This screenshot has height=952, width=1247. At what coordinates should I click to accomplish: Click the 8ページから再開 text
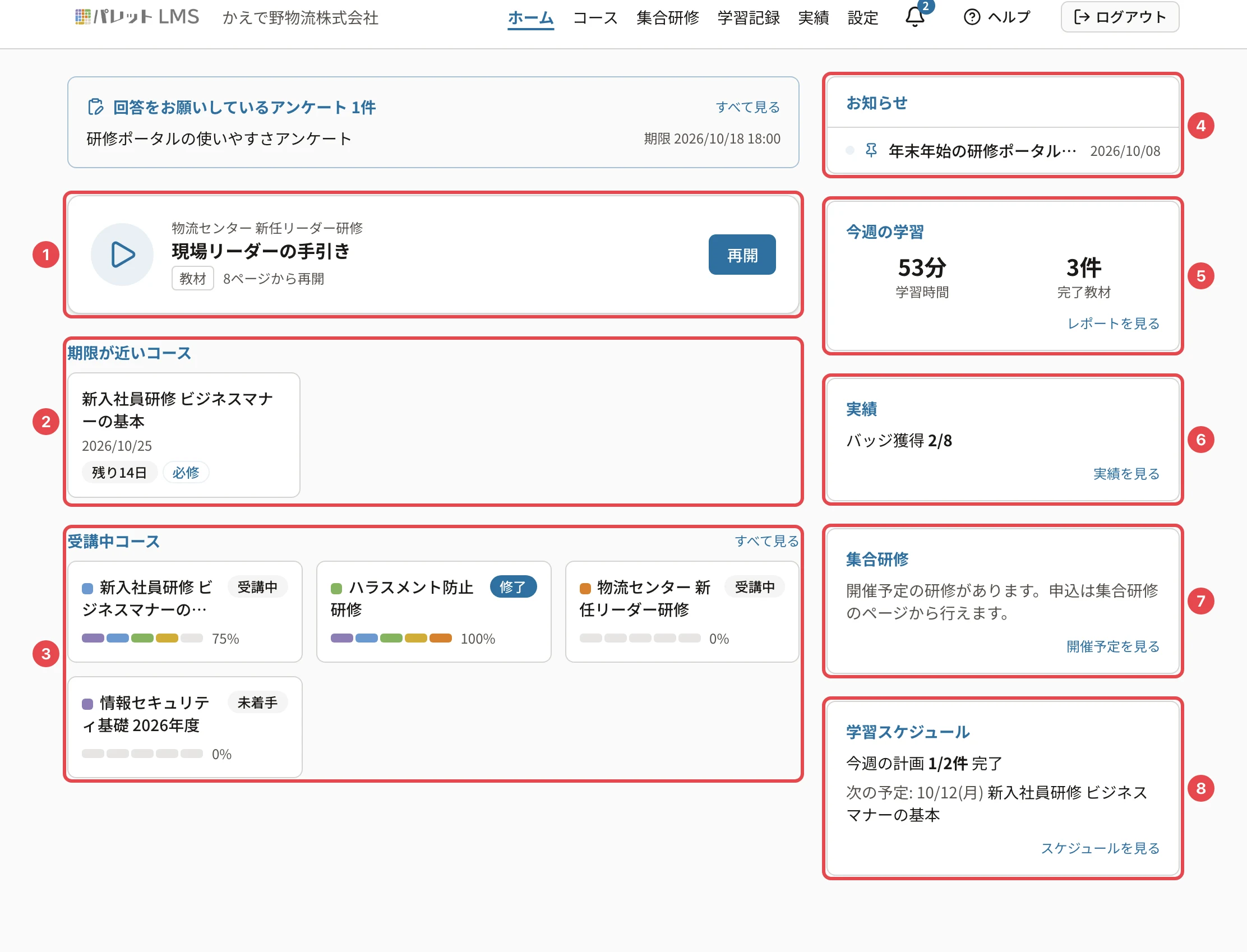274,279
